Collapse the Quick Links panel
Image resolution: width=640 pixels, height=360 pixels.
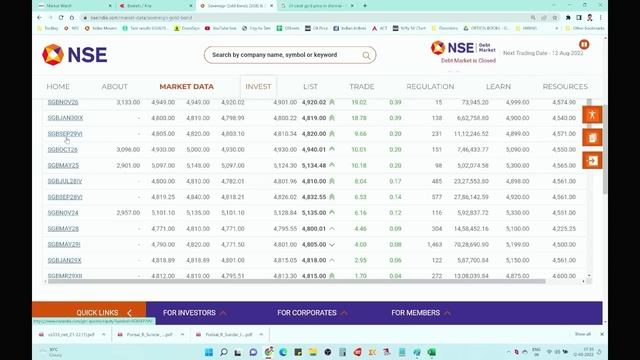tap(129, 313)
